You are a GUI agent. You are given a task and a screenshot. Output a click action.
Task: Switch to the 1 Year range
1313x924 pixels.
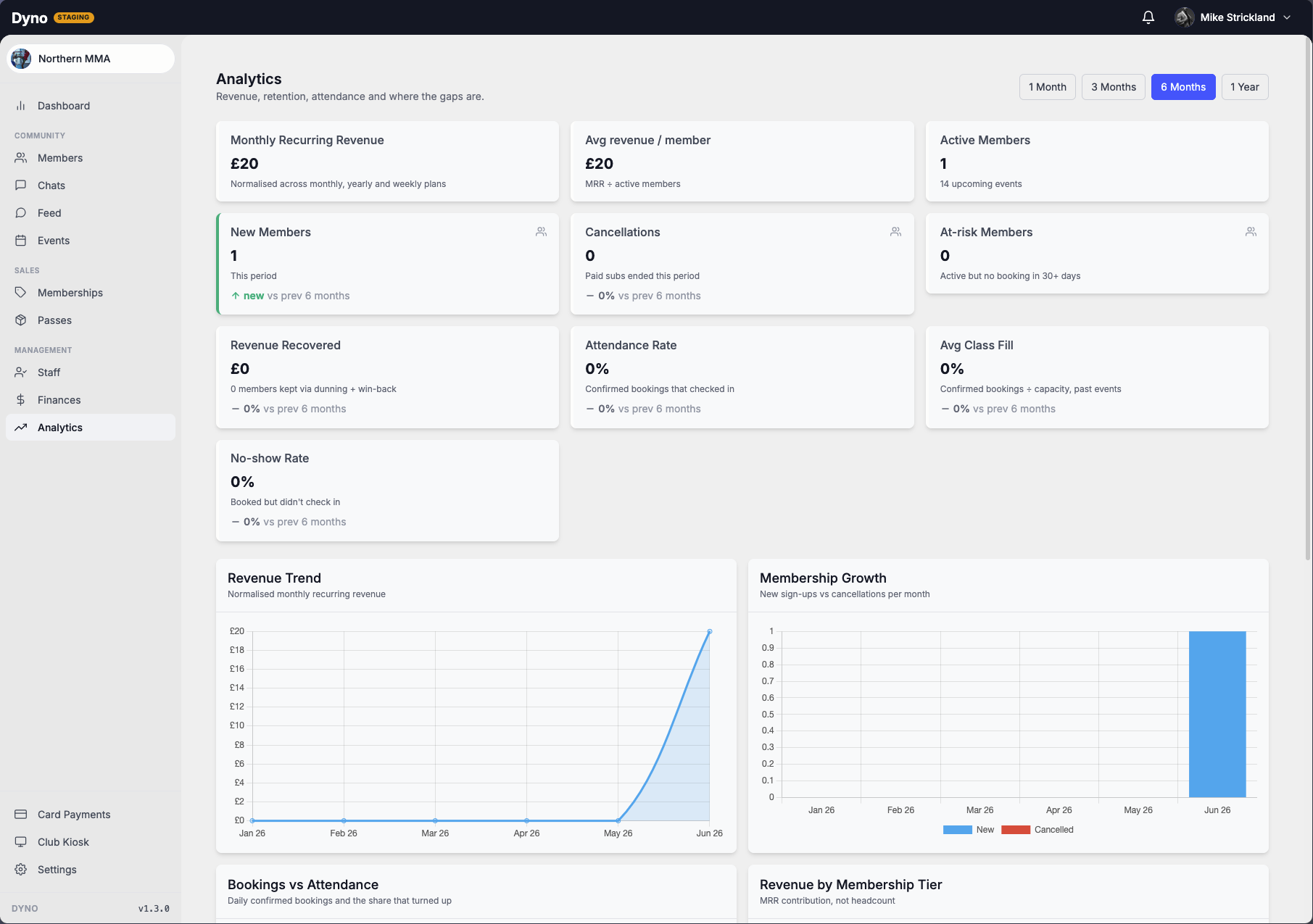point(1244,87)
